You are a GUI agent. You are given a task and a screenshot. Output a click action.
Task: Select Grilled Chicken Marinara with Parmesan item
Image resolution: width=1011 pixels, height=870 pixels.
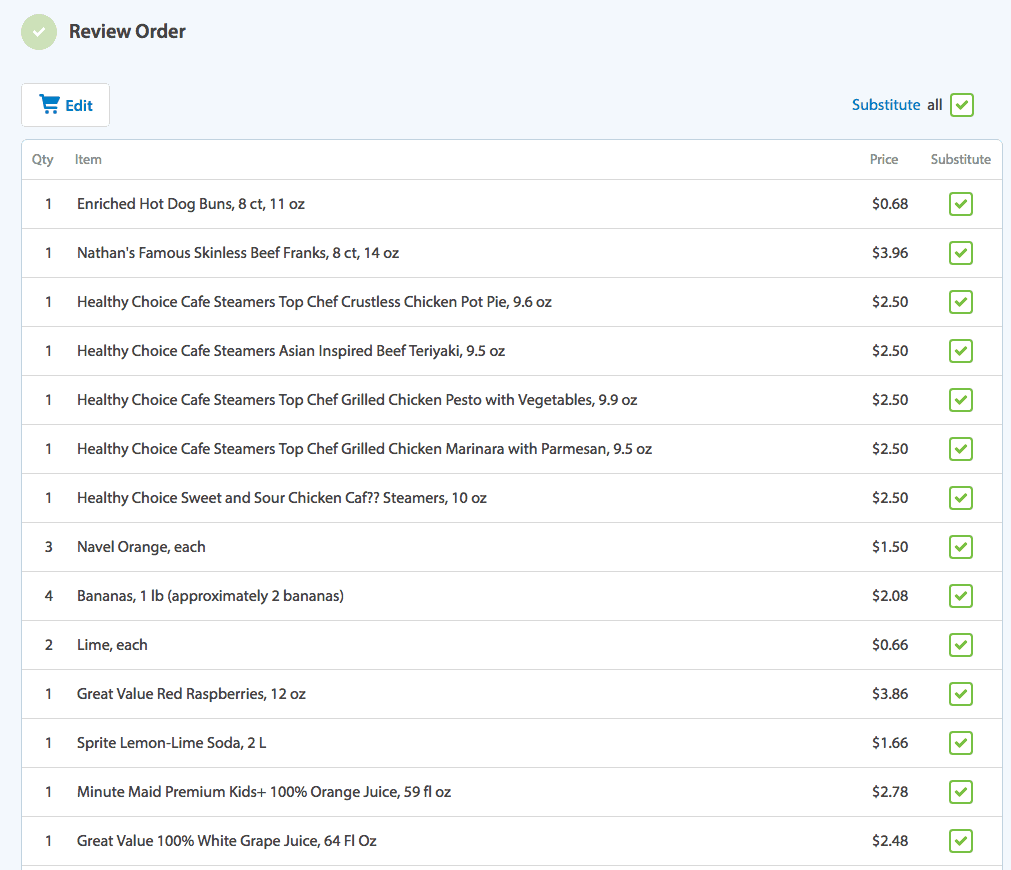click(364, 449)
